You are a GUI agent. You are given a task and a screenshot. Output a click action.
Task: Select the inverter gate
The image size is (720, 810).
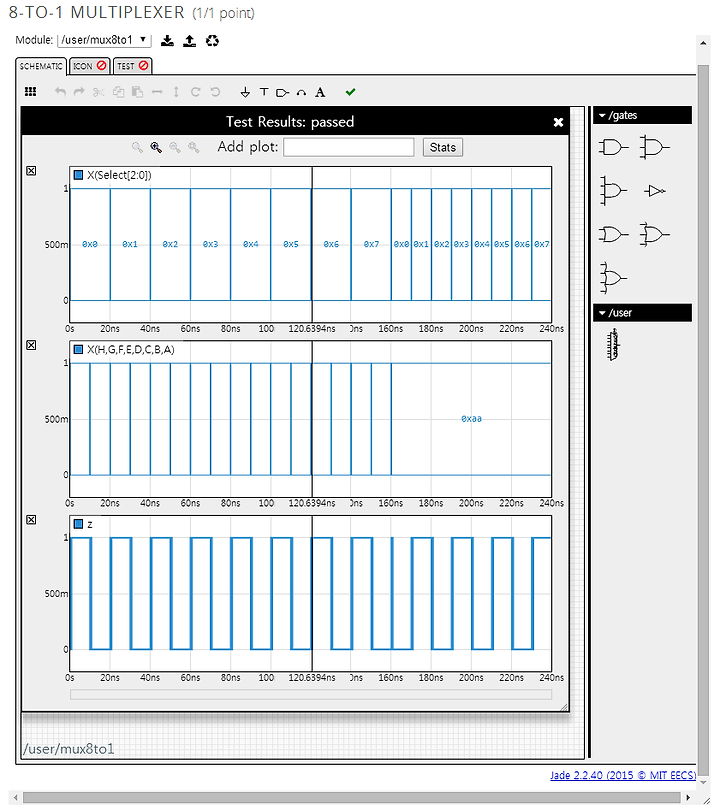click(x=655, y=191)
